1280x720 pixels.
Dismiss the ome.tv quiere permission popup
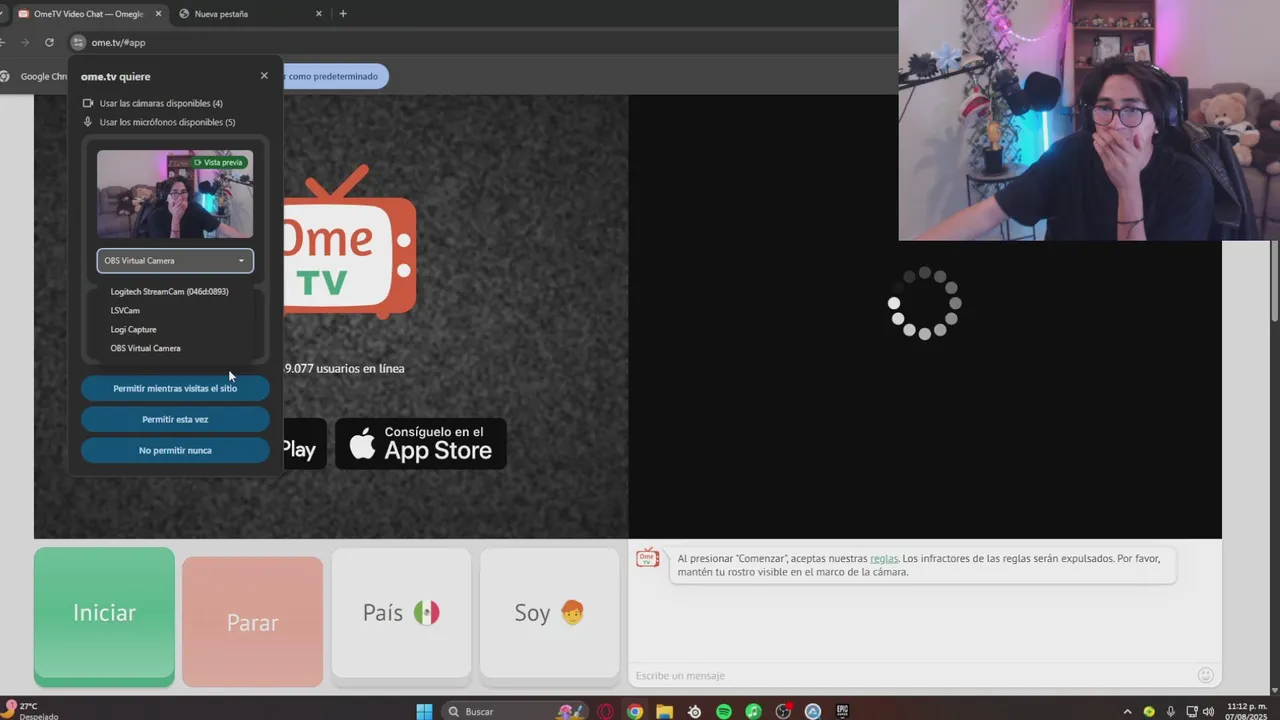pos(264,76)
